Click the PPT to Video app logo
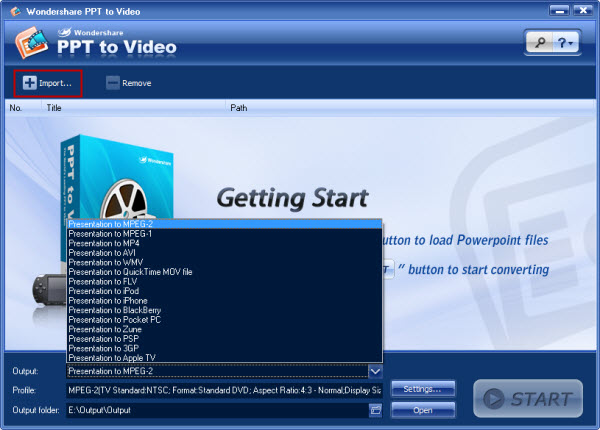 click(32, 42)
